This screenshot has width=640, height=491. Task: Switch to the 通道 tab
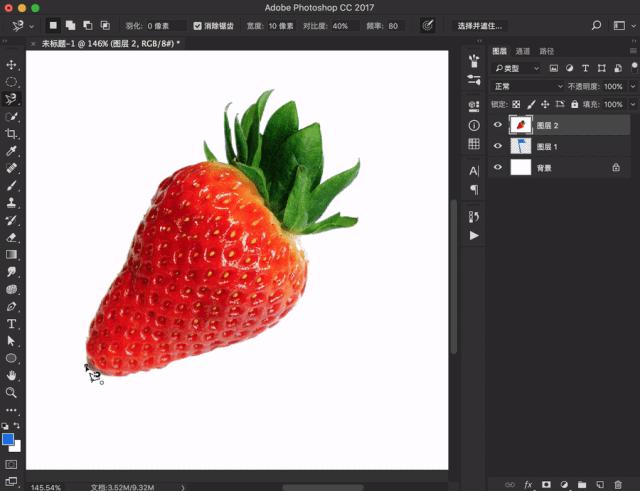pyautogui.click(x=523, y=51)
